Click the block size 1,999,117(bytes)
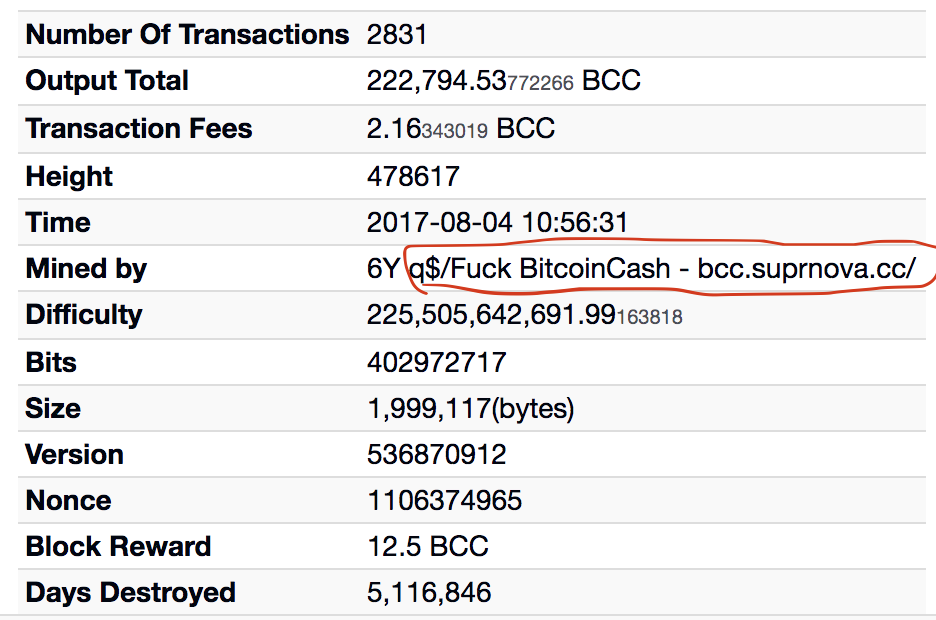This screenshot has height=620, width=936. [x=470, y=409]
